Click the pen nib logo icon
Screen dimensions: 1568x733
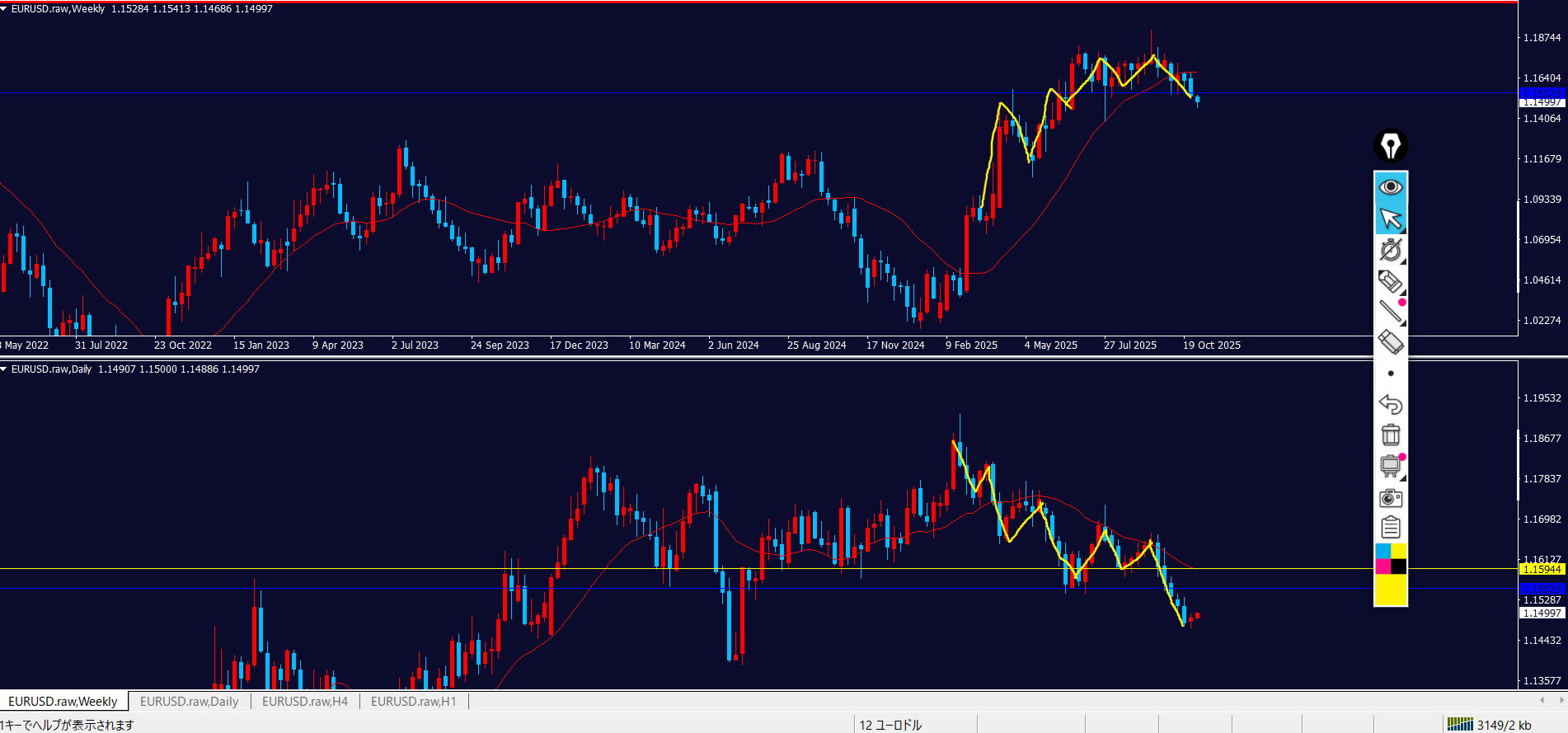coord(1390,146)
